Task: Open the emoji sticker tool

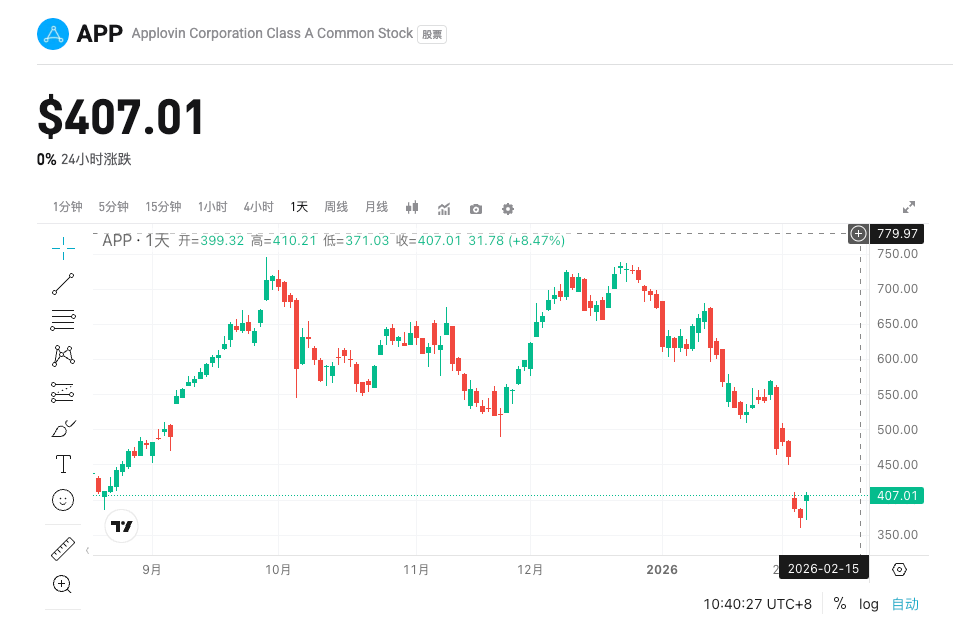Action: (x=63, y=500)
